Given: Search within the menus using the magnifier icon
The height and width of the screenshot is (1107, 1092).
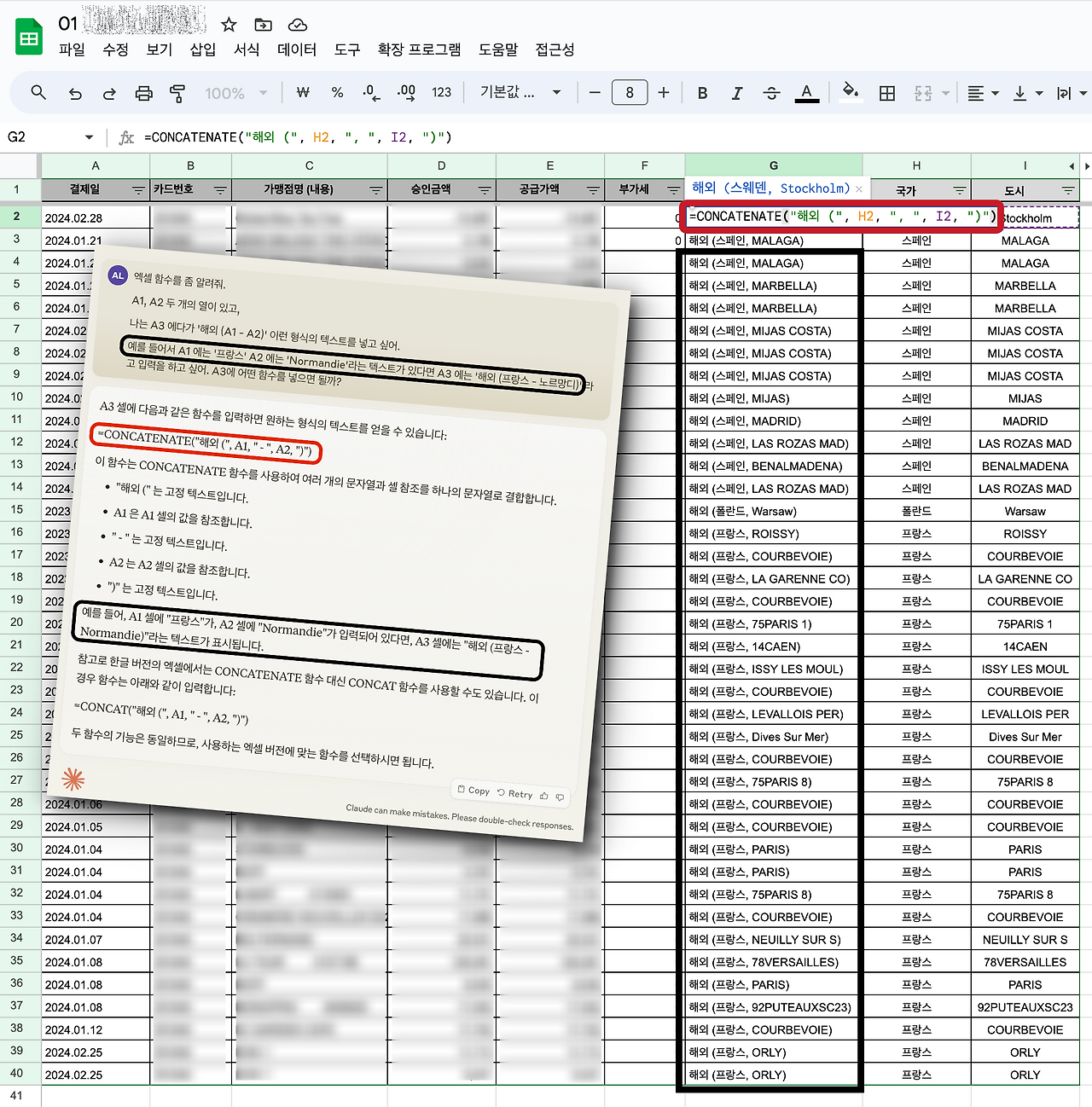Looking at the screenshot, I should click(38, 92).
